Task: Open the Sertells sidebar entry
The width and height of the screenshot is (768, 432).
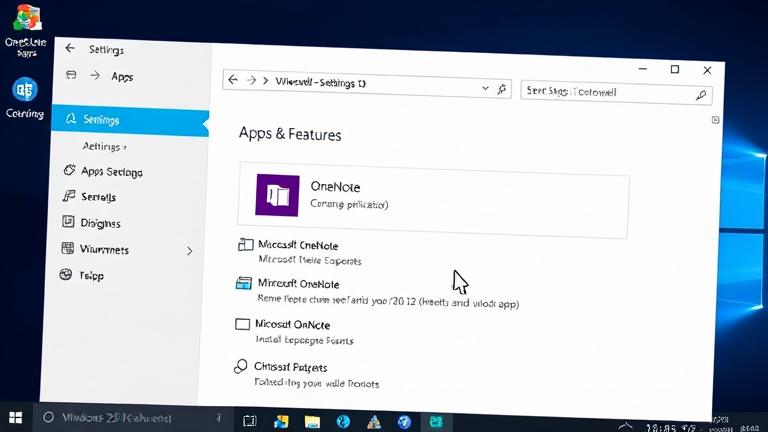Action: pos(98,197)
